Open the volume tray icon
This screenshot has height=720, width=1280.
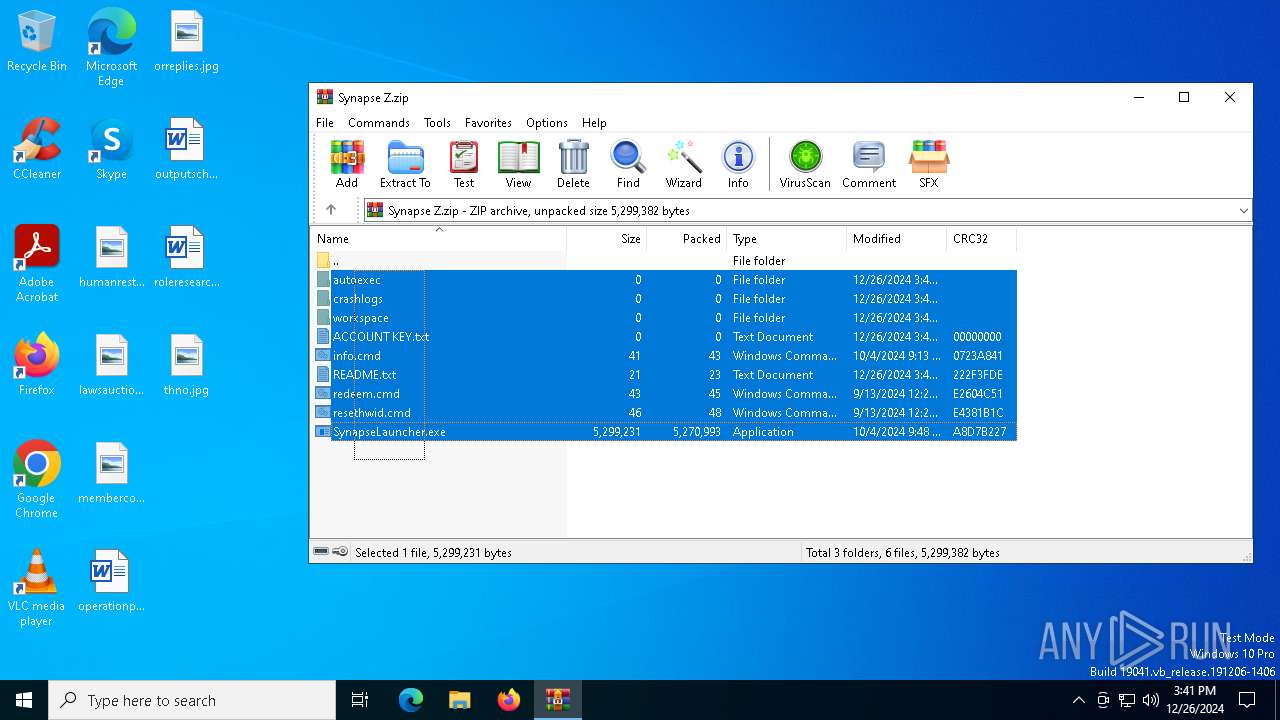point(1151,700)
